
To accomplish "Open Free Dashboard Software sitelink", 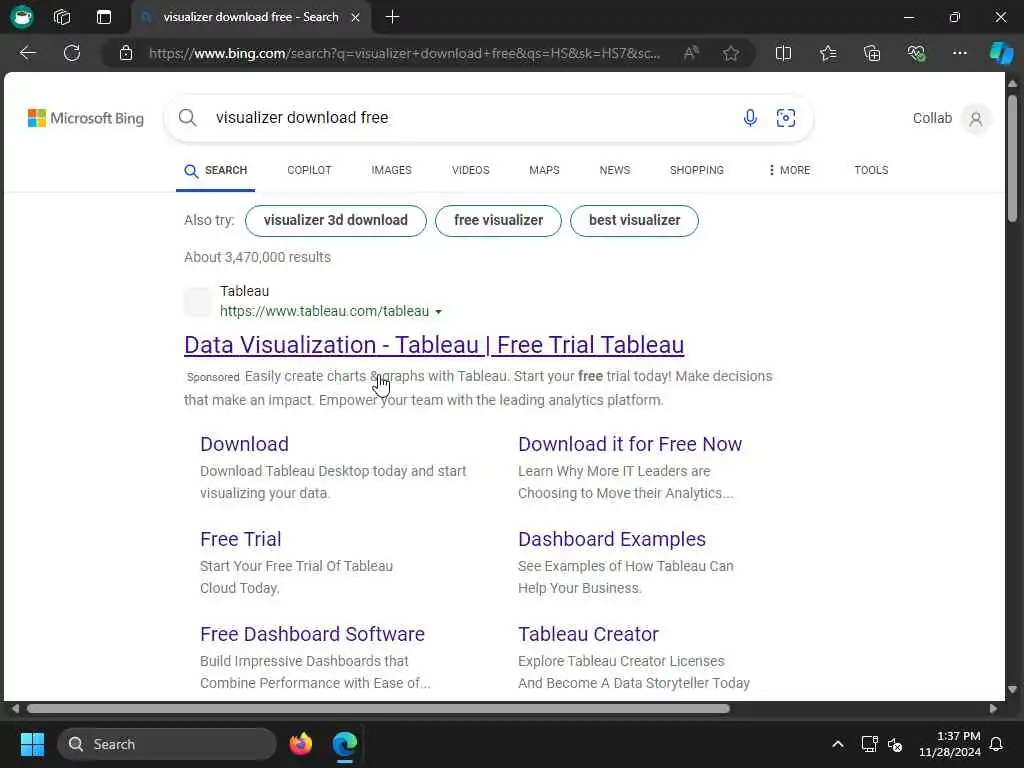I will click(x=312, y=634).
